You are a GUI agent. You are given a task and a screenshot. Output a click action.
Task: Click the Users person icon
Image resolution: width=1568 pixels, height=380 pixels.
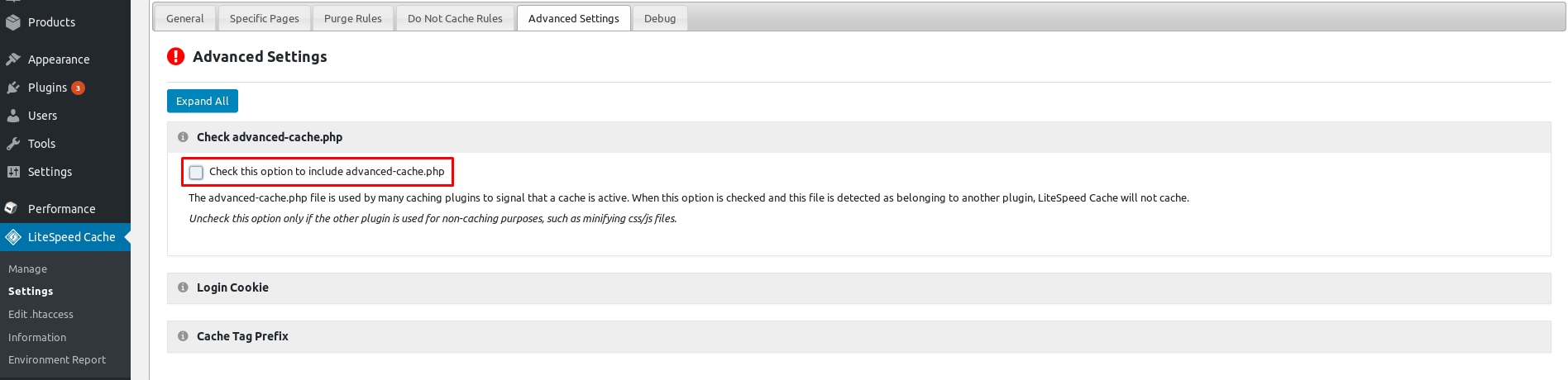pyautogui.click(x=12, y=116)
